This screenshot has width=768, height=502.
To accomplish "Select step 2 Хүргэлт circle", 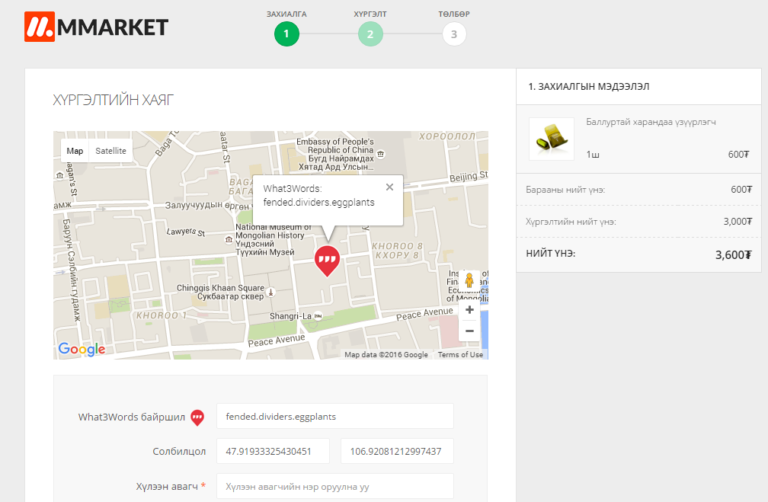I will 370,34.
